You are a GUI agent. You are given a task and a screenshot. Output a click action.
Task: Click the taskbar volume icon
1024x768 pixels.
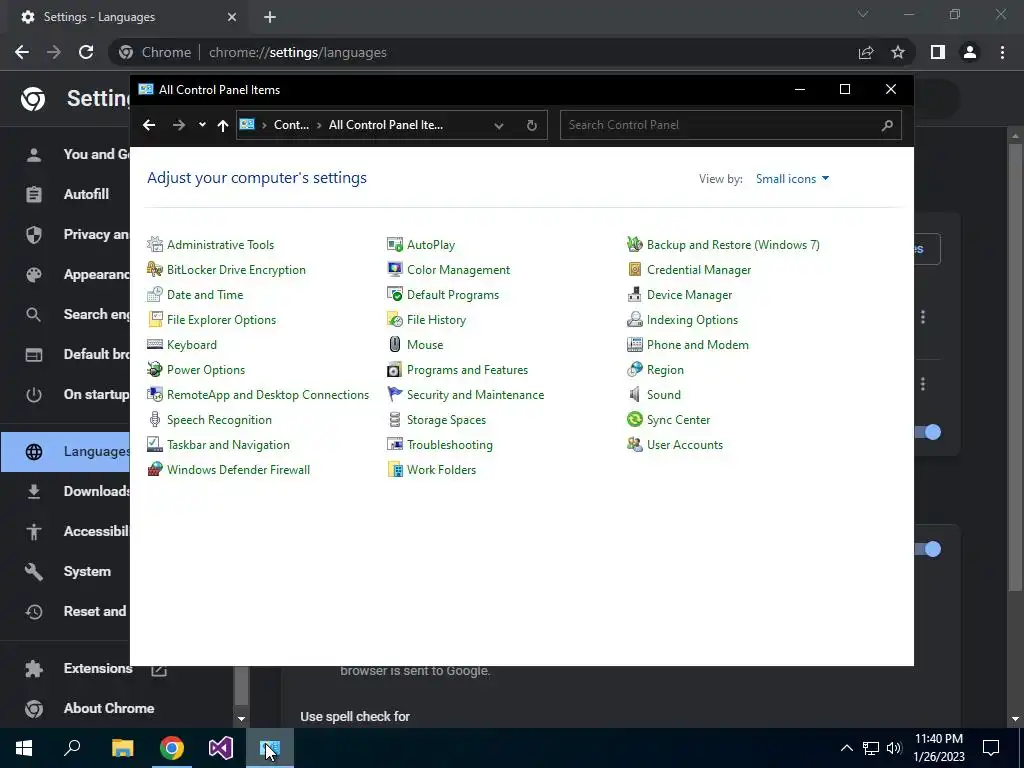(894, 748)
